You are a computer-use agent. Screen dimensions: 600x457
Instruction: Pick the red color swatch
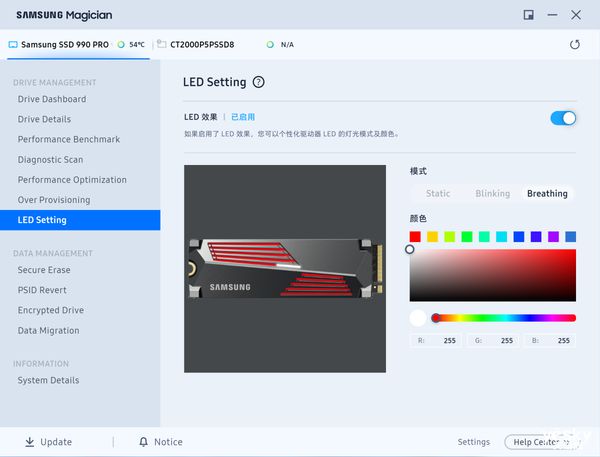coord(415,237)
